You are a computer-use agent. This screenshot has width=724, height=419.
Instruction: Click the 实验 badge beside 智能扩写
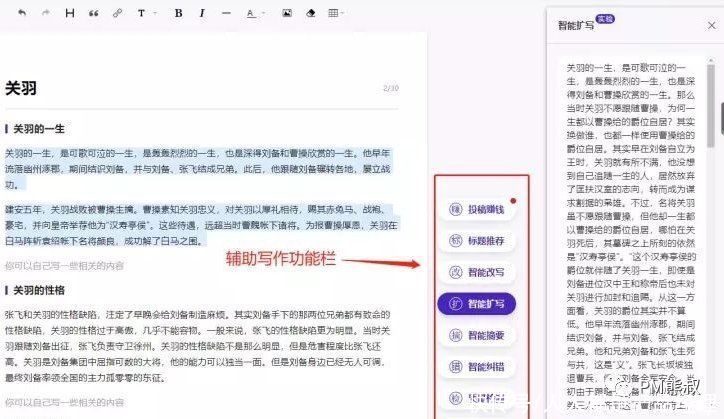(605, 18)
